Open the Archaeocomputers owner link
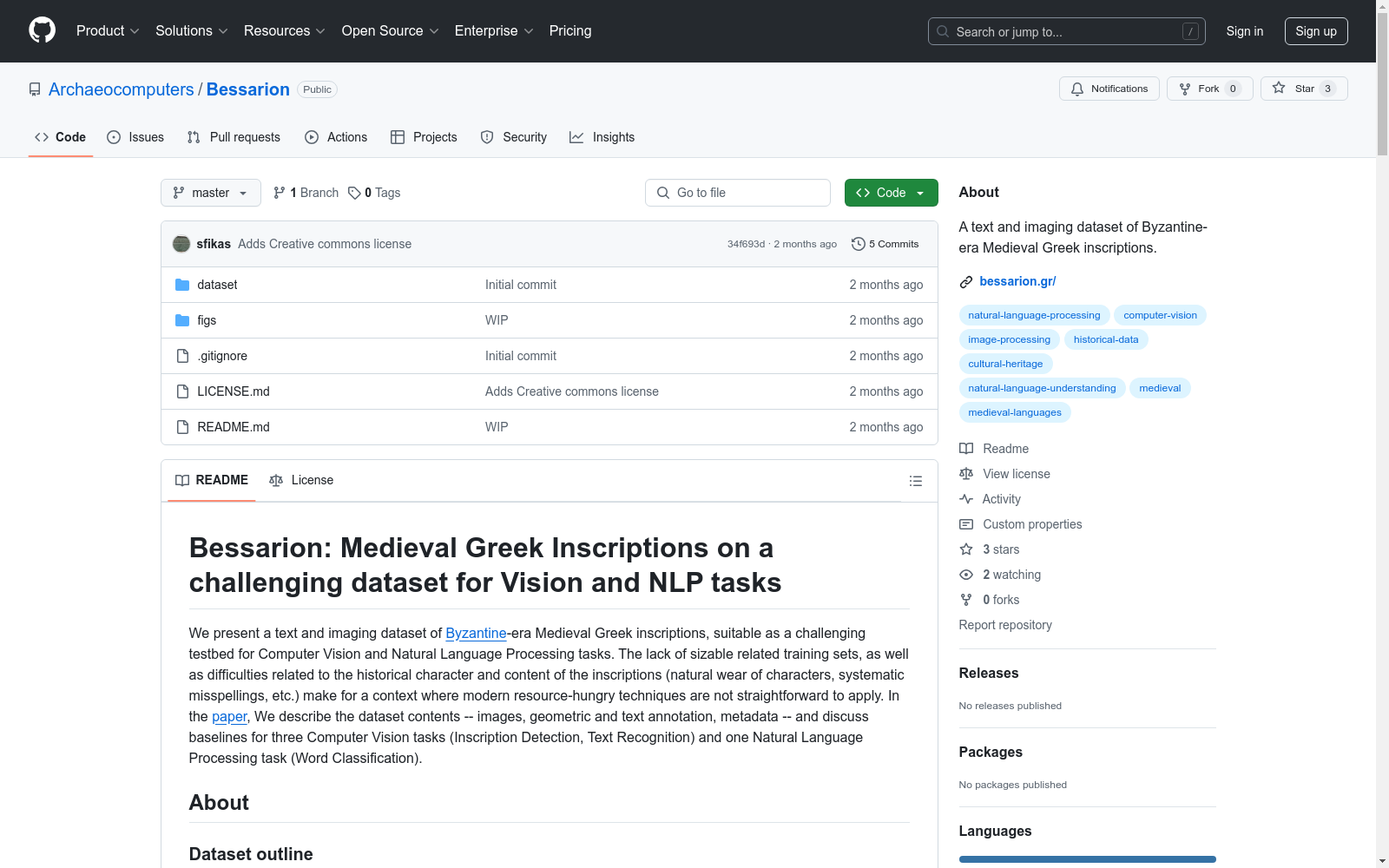1389x868 pixels. point(122,89)
